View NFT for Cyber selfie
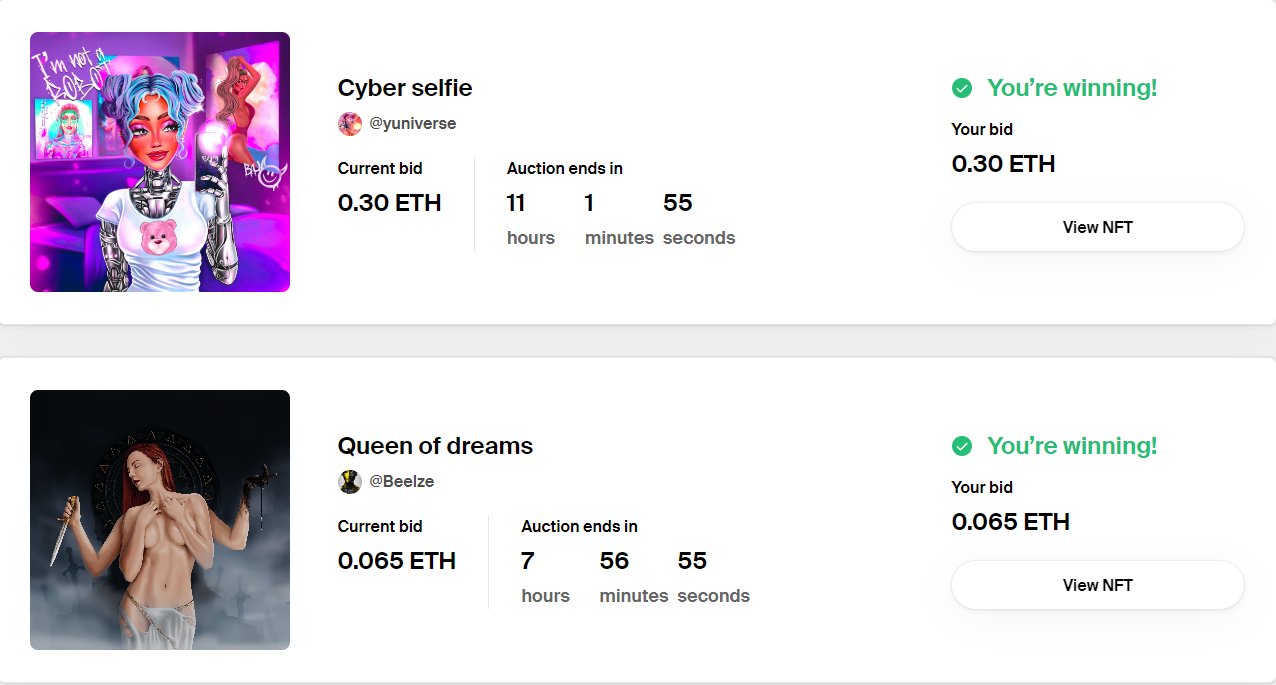Screen dimensions: 1276x685 point(1098,227)
